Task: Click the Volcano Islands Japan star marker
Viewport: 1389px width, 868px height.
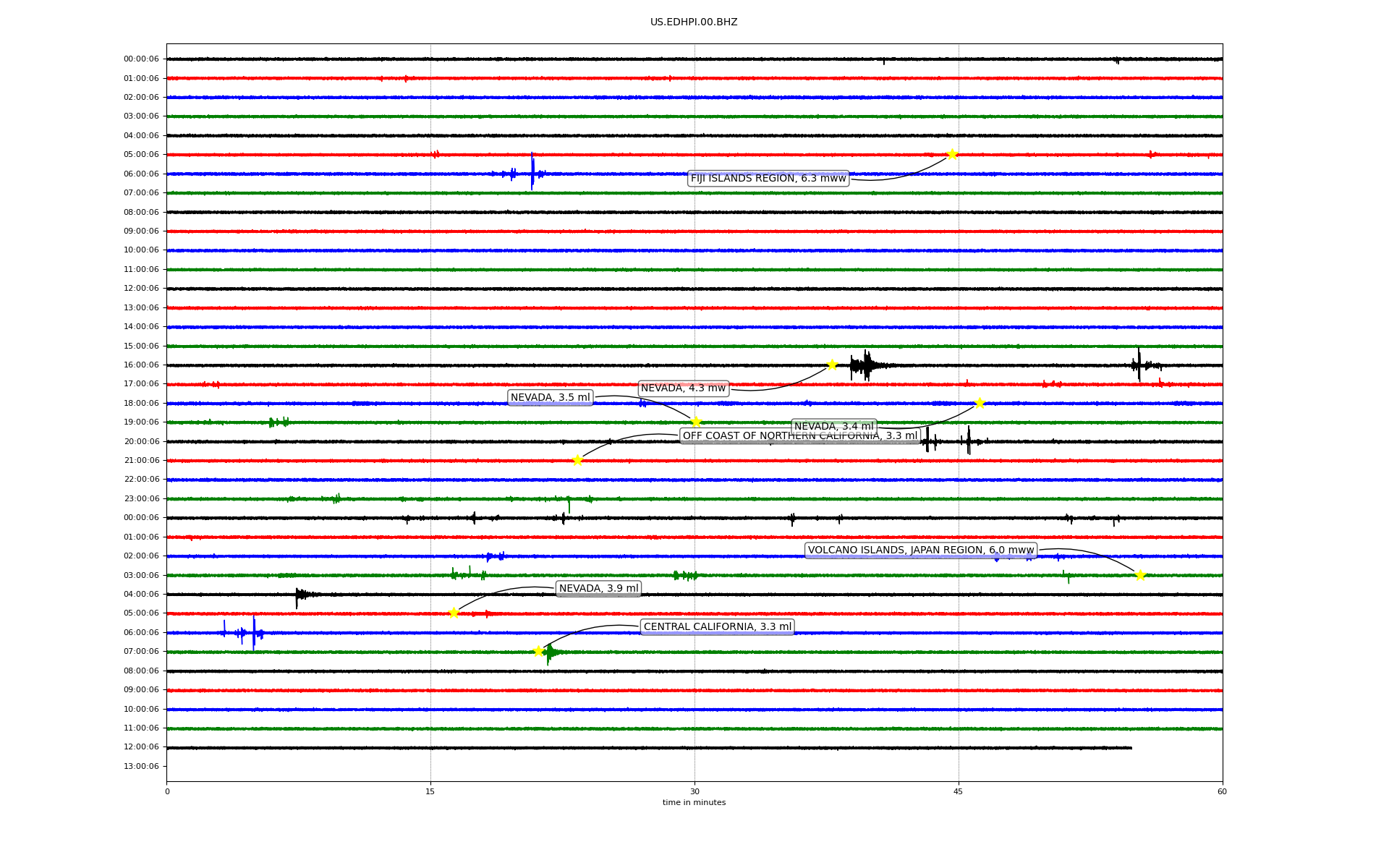Action: pos(1140,575)
